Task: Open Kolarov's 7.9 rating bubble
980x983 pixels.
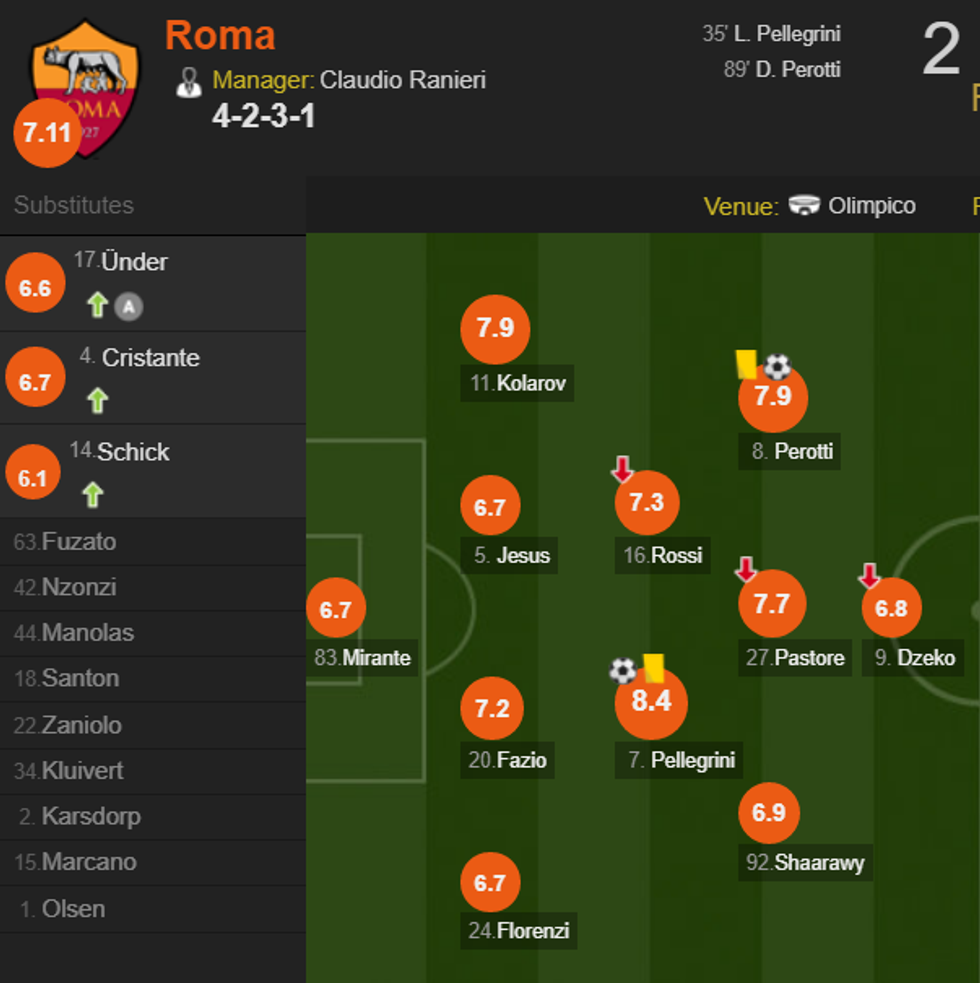Action: click(495, 329)
